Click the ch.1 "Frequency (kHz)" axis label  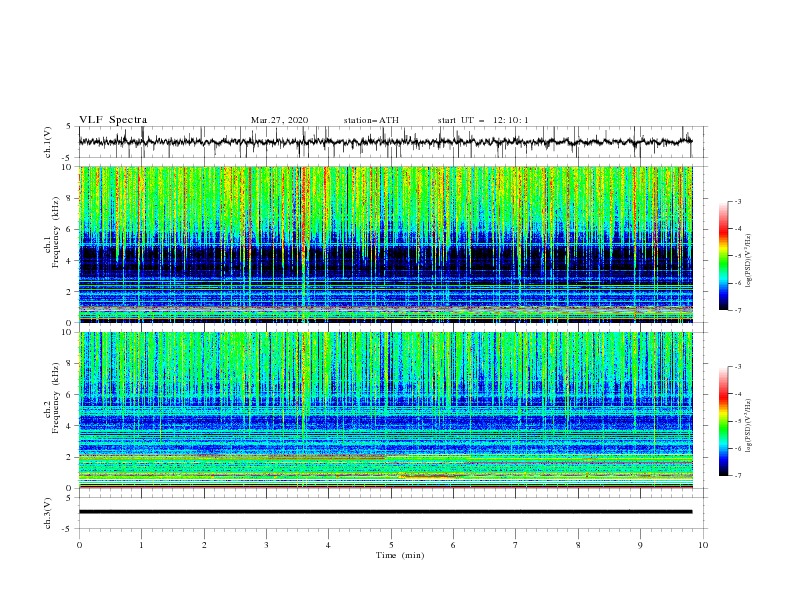click(x=55, y=233)
